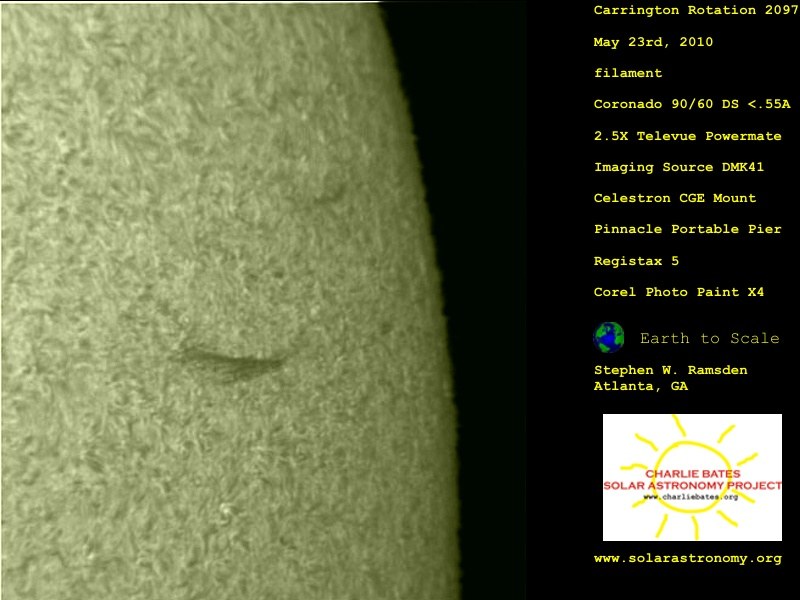The width and height of the screenshot is (800, 600).
Task: Click the www.charliebates.org text in logo
Action: [690, 497]
